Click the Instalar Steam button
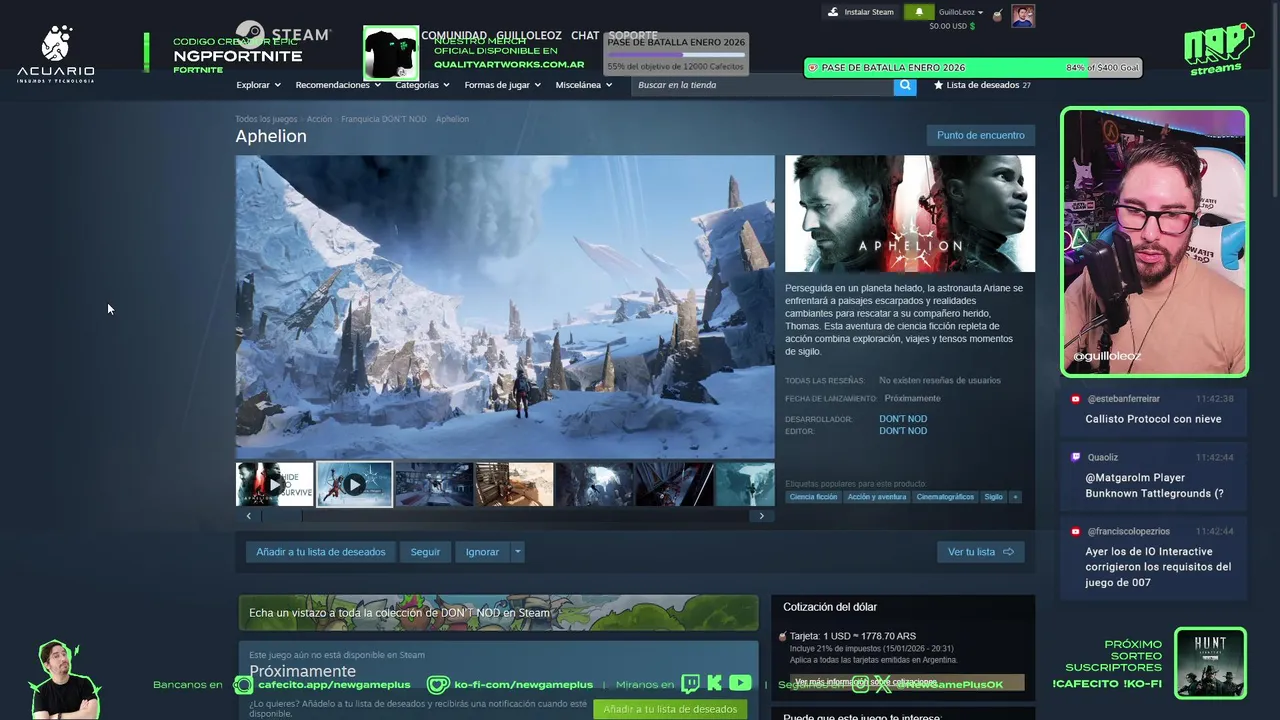1280x720 pixels. point(861,12)
